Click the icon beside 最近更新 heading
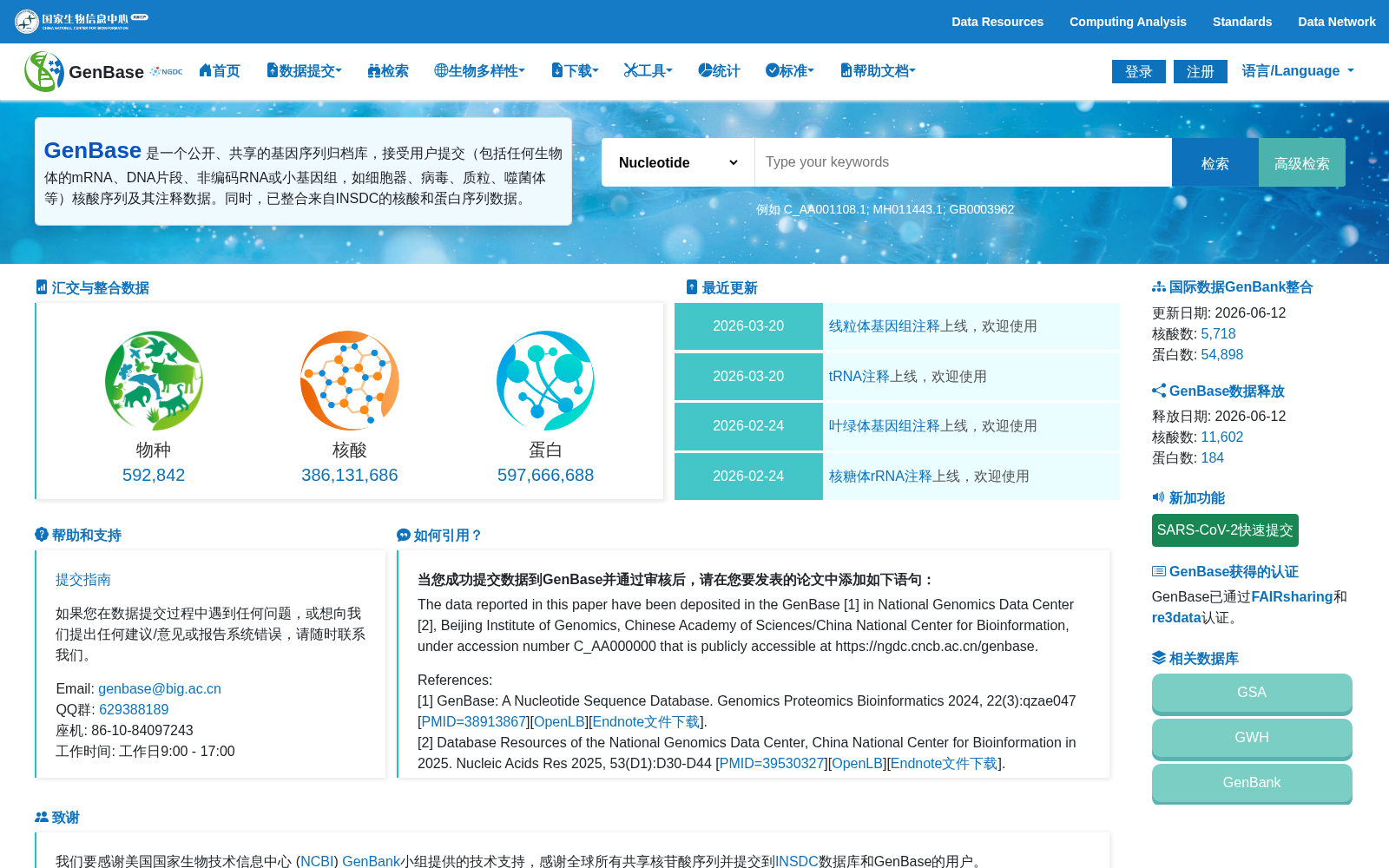 [x=692, y=287]
